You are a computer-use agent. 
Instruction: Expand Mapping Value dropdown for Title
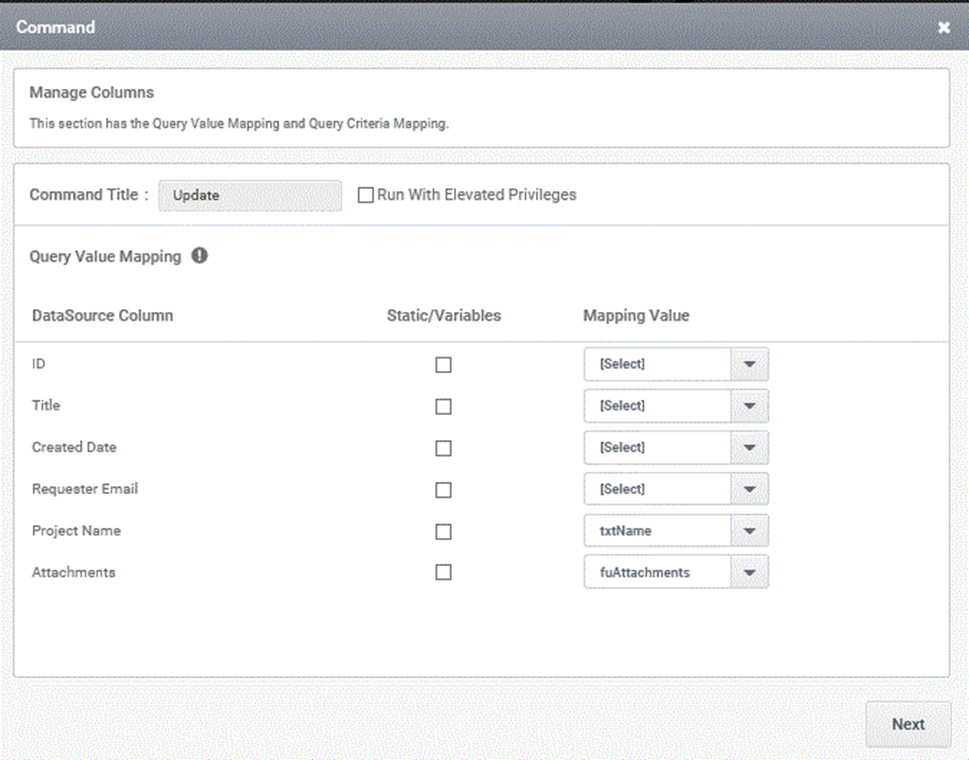pos(676,406)
